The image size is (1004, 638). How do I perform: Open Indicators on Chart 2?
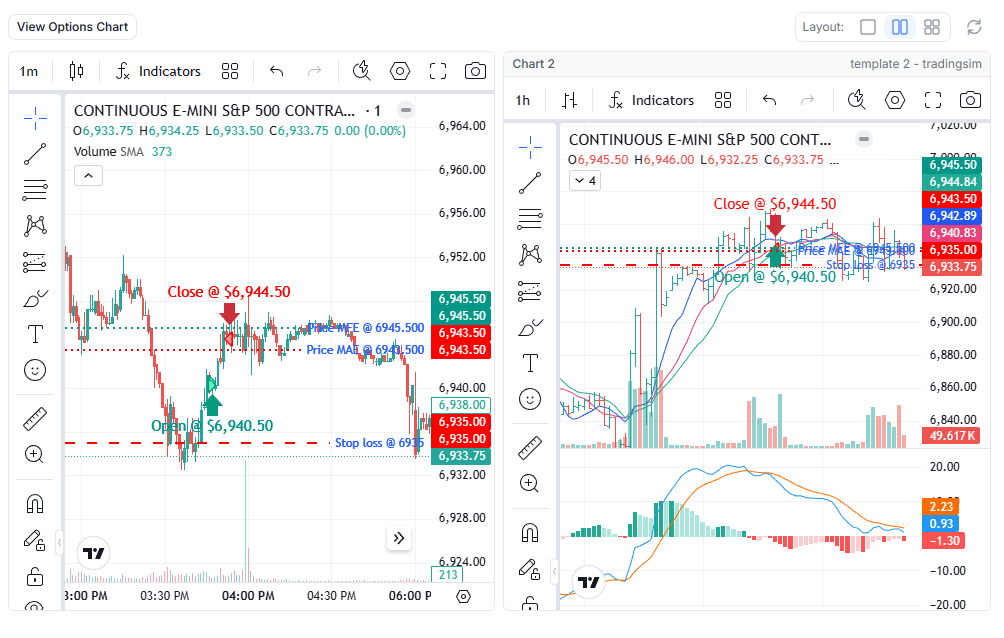tap(651, 101)
